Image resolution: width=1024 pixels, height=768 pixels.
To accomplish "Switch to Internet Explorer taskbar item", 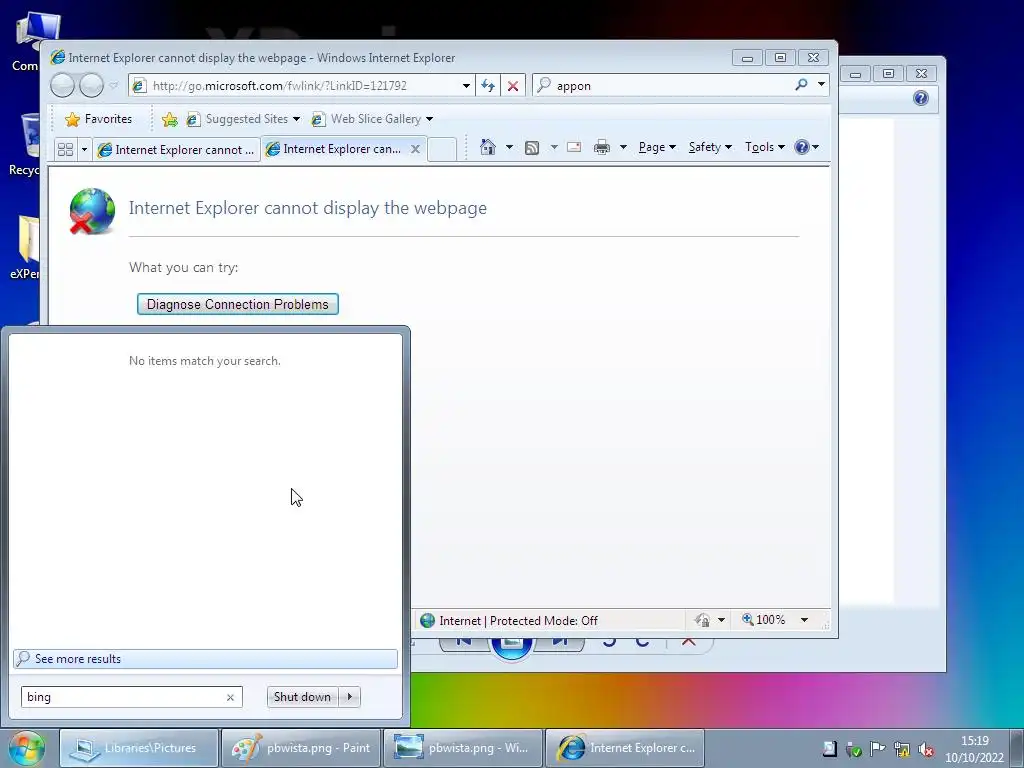I will [625, 748].
